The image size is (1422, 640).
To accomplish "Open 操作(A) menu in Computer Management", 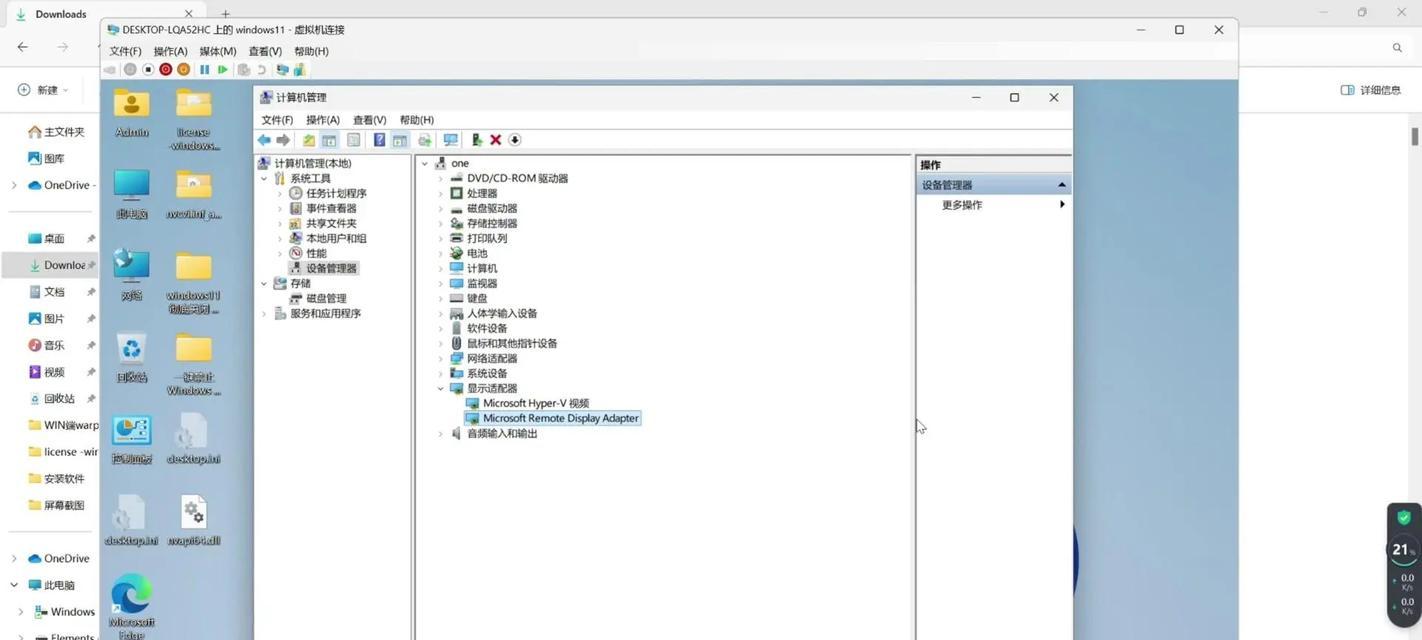I will [323, 120].
